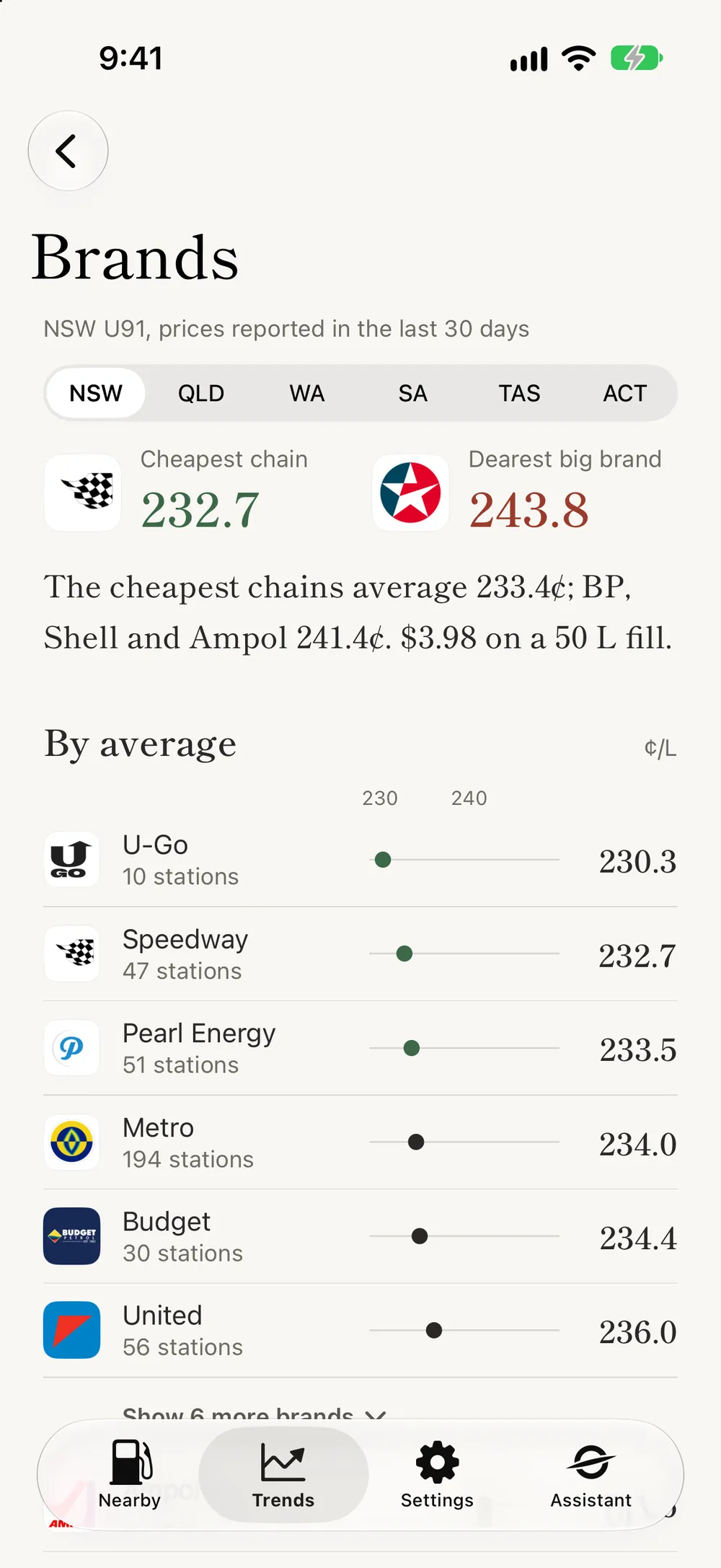Tap the Metro brand logo

[x=71, y=1142]
